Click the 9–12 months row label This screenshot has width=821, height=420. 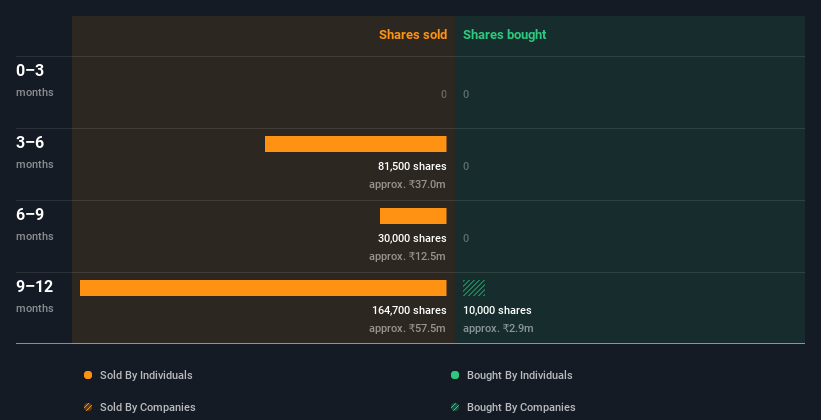35,296
